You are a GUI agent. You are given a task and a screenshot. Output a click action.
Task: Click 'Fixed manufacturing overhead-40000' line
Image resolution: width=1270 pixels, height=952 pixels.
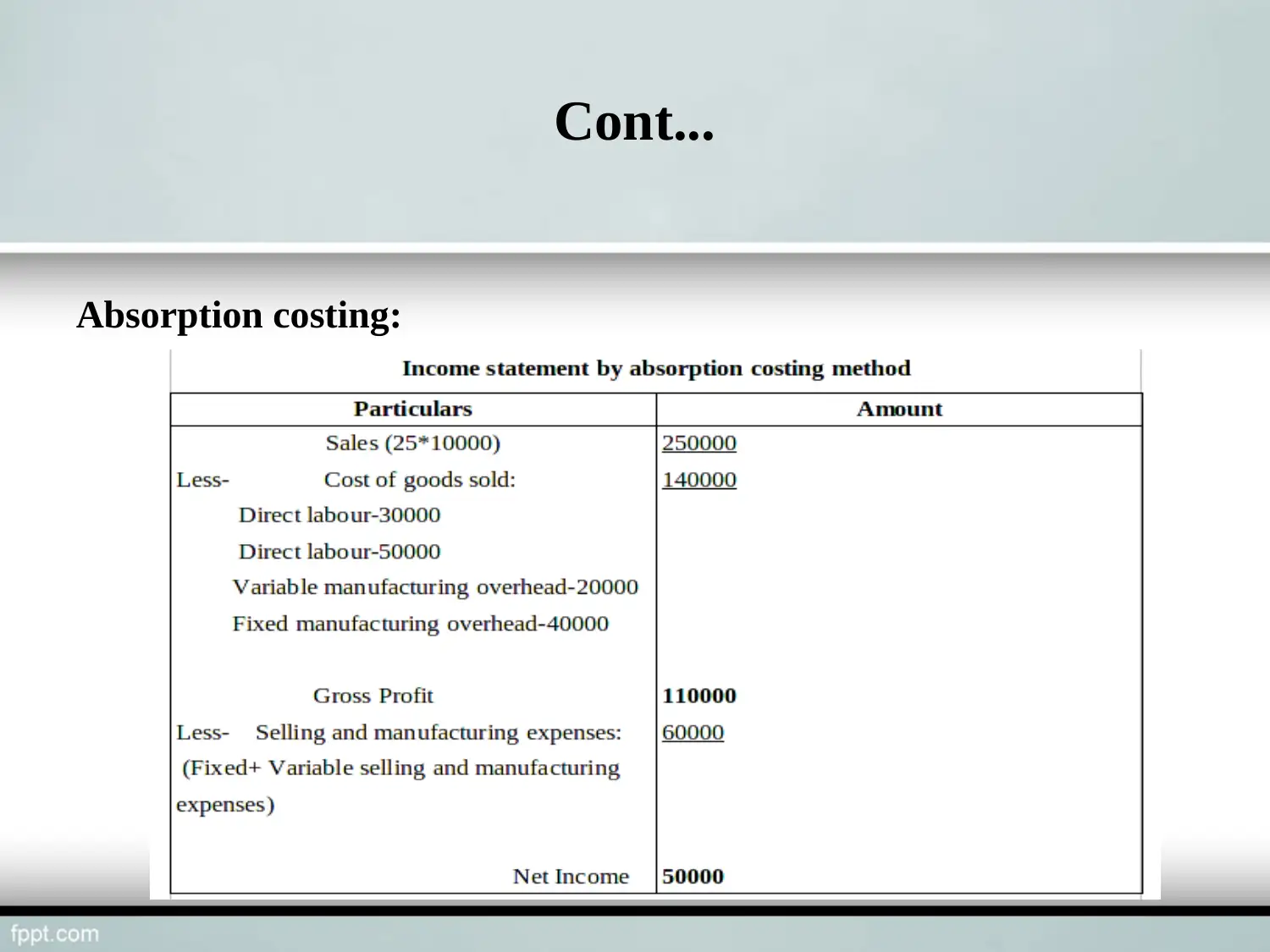[421, 625]
